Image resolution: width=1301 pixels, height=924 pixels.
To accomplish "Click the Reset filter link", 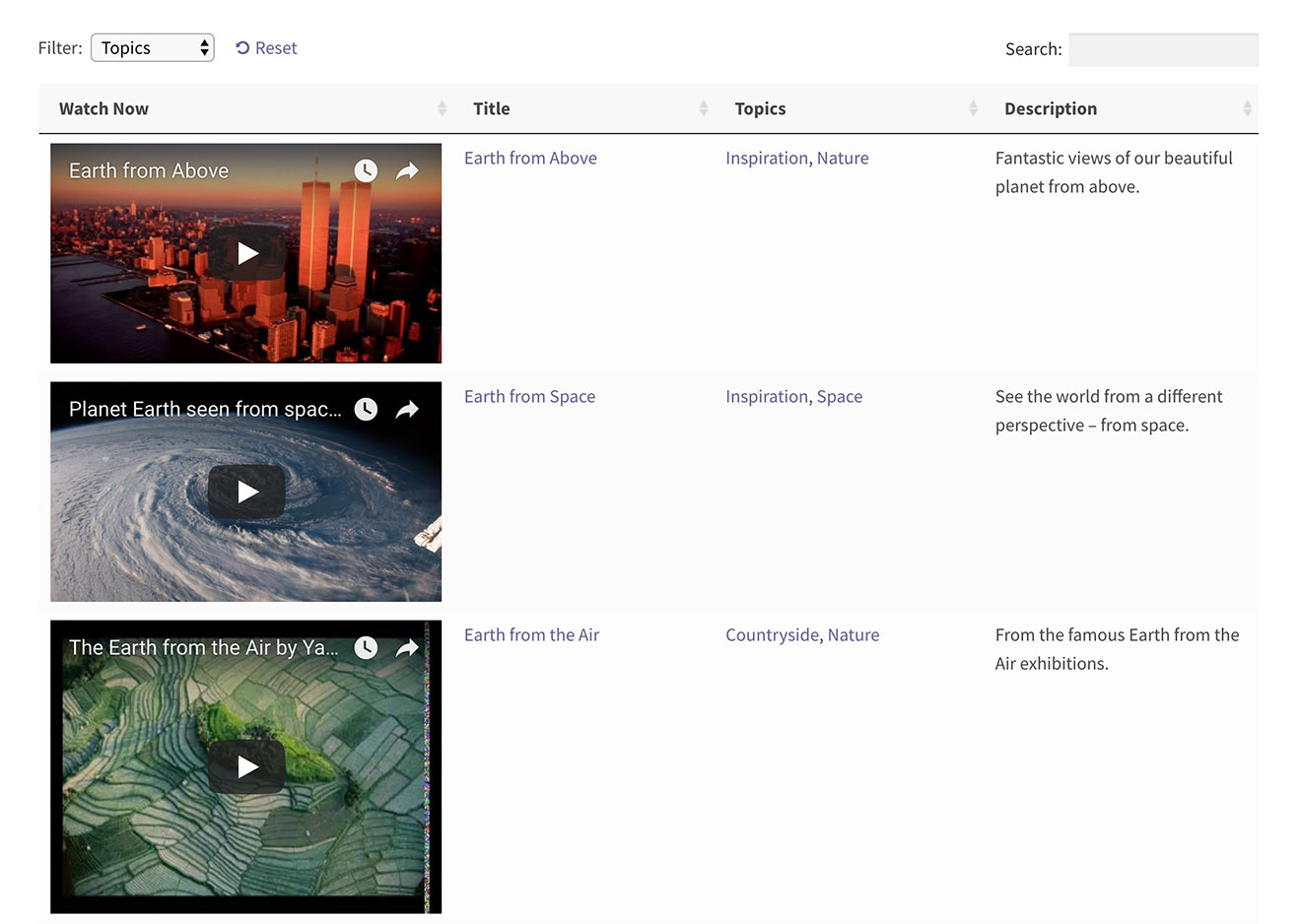I will point(266,47).
